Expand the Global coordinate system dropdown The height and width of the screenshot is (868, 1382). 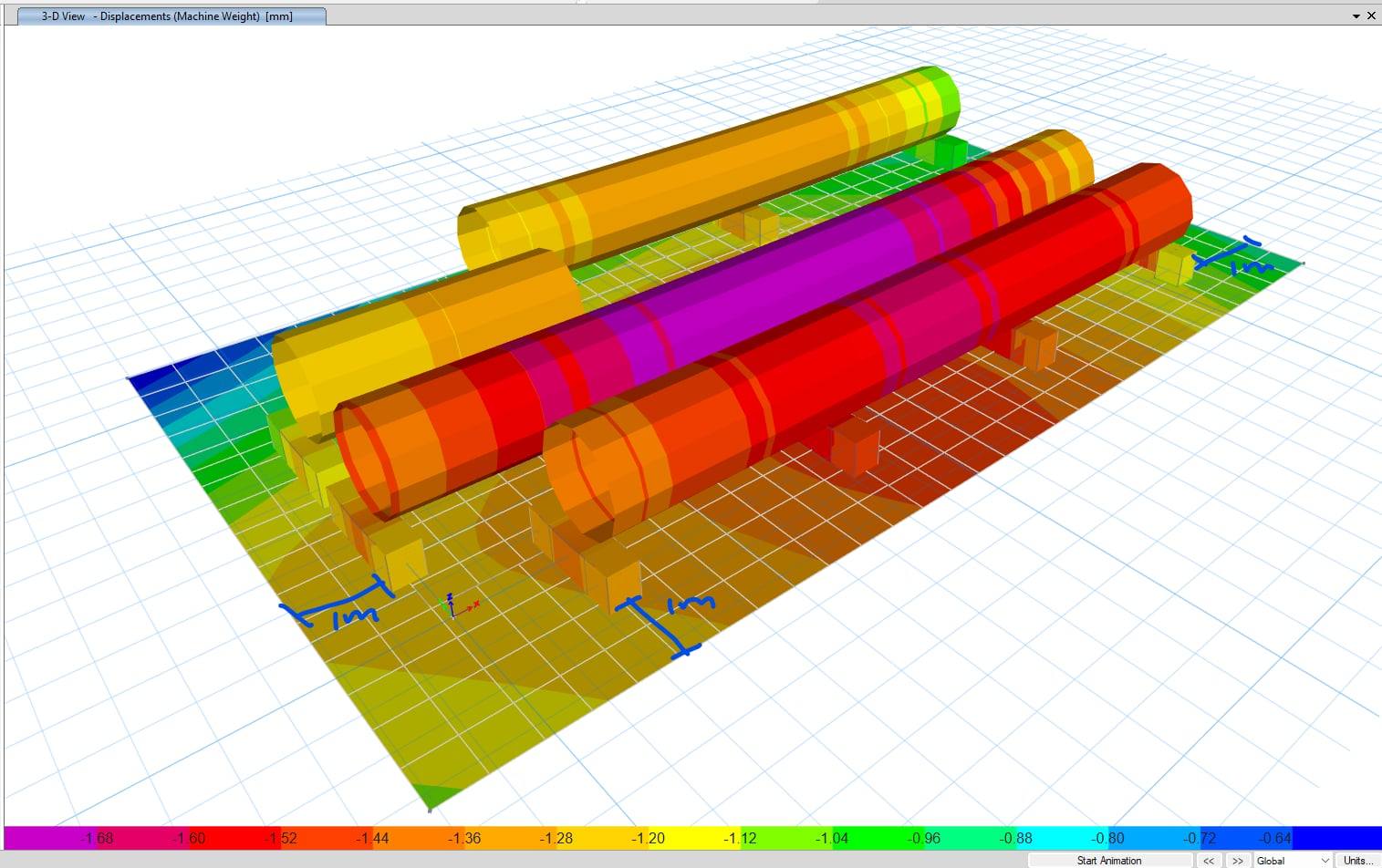[x=1325, y=860]
